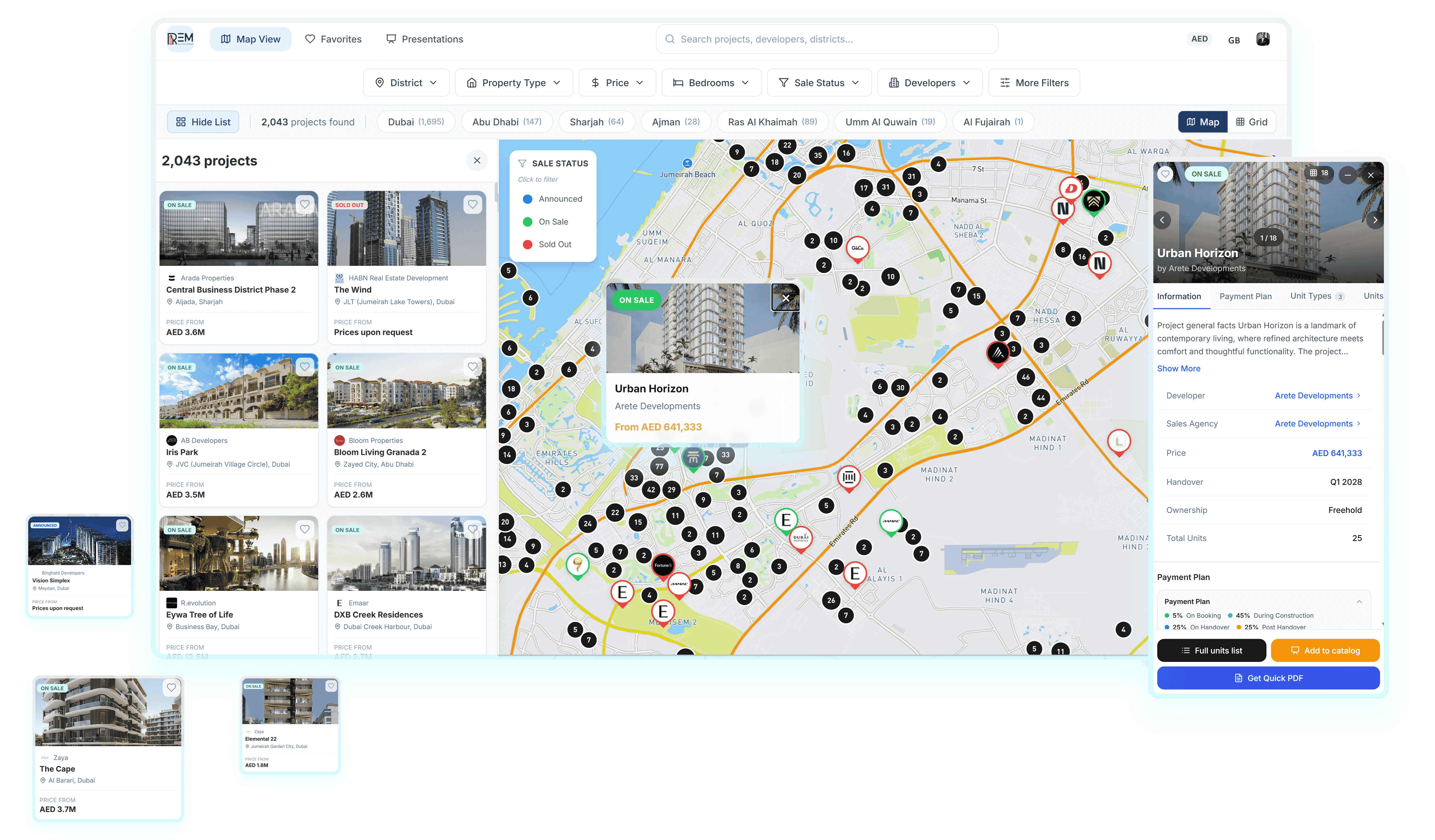The width and height of the screenshot is (1435, 840).
Task: Favorite the Central Business District Phase 2 card
Action: tap(305, 204)
